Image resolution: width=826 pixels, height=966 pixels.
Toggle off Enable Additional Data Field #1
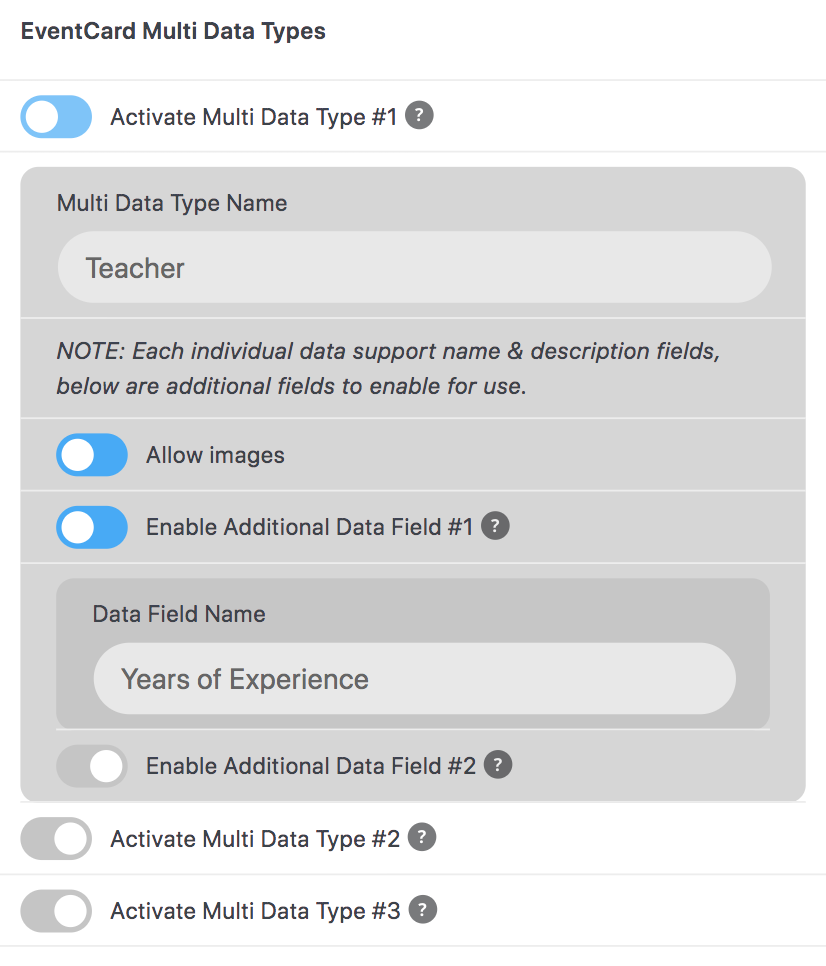pos(92,527)
